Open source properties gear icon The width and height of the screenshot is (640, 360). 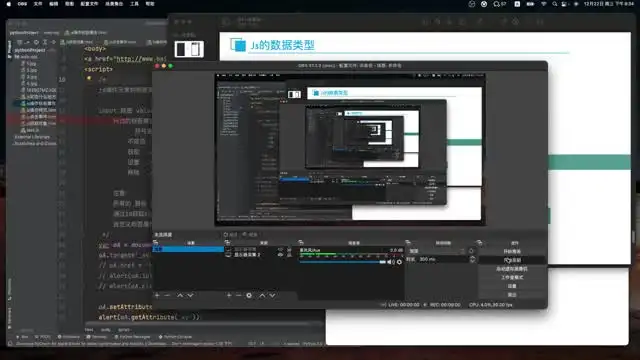point(249,295)
